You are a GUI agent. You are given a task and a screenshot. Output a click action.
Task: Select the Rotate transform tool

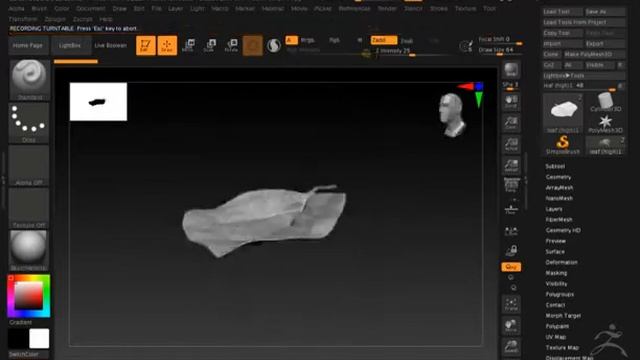(x=231, y=45)
